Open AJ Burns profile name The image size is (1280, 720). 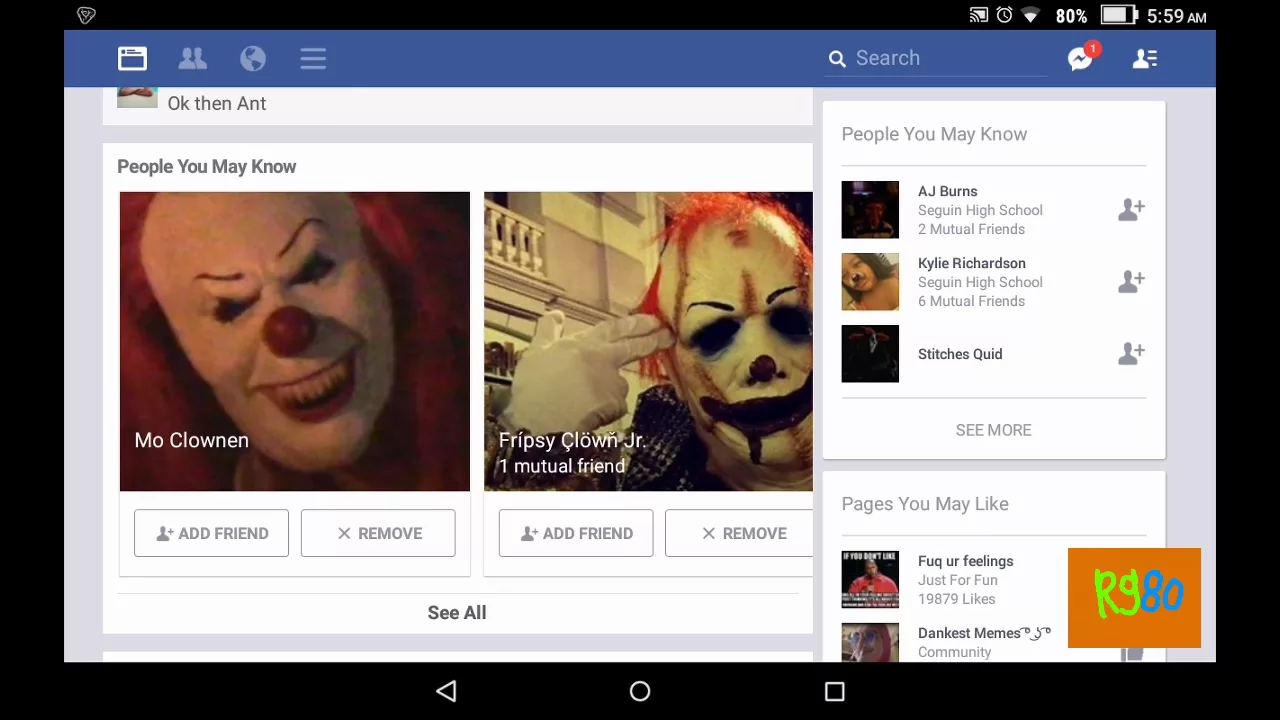947,191
